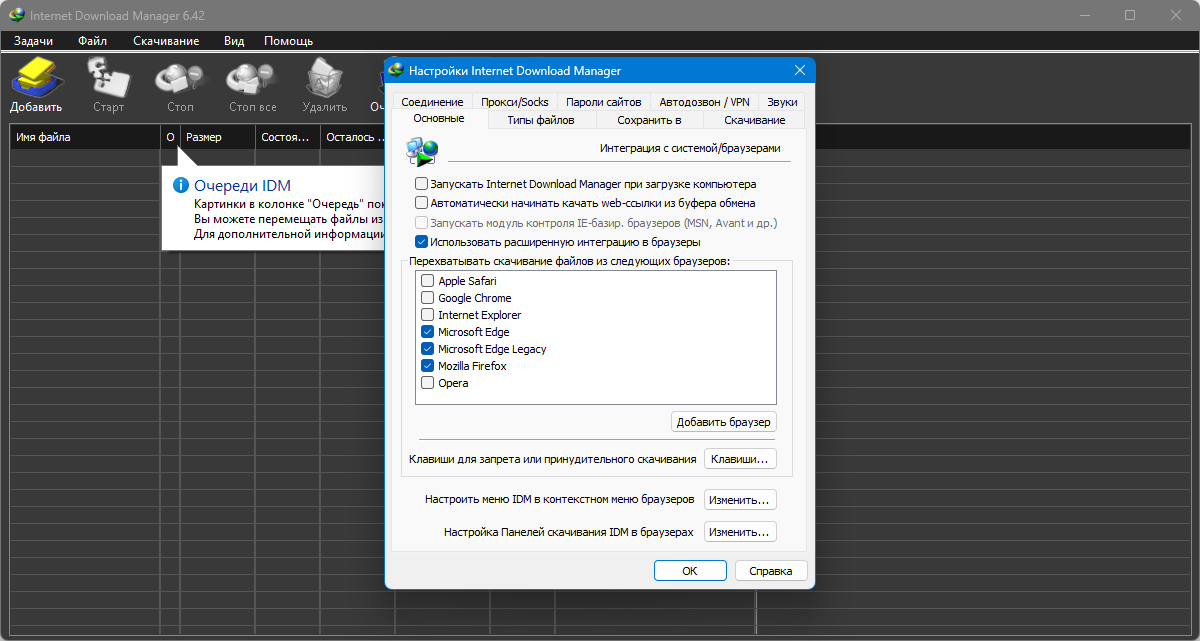
Task: Maximize the main IDM window
Action: (x=1130, y=15)
